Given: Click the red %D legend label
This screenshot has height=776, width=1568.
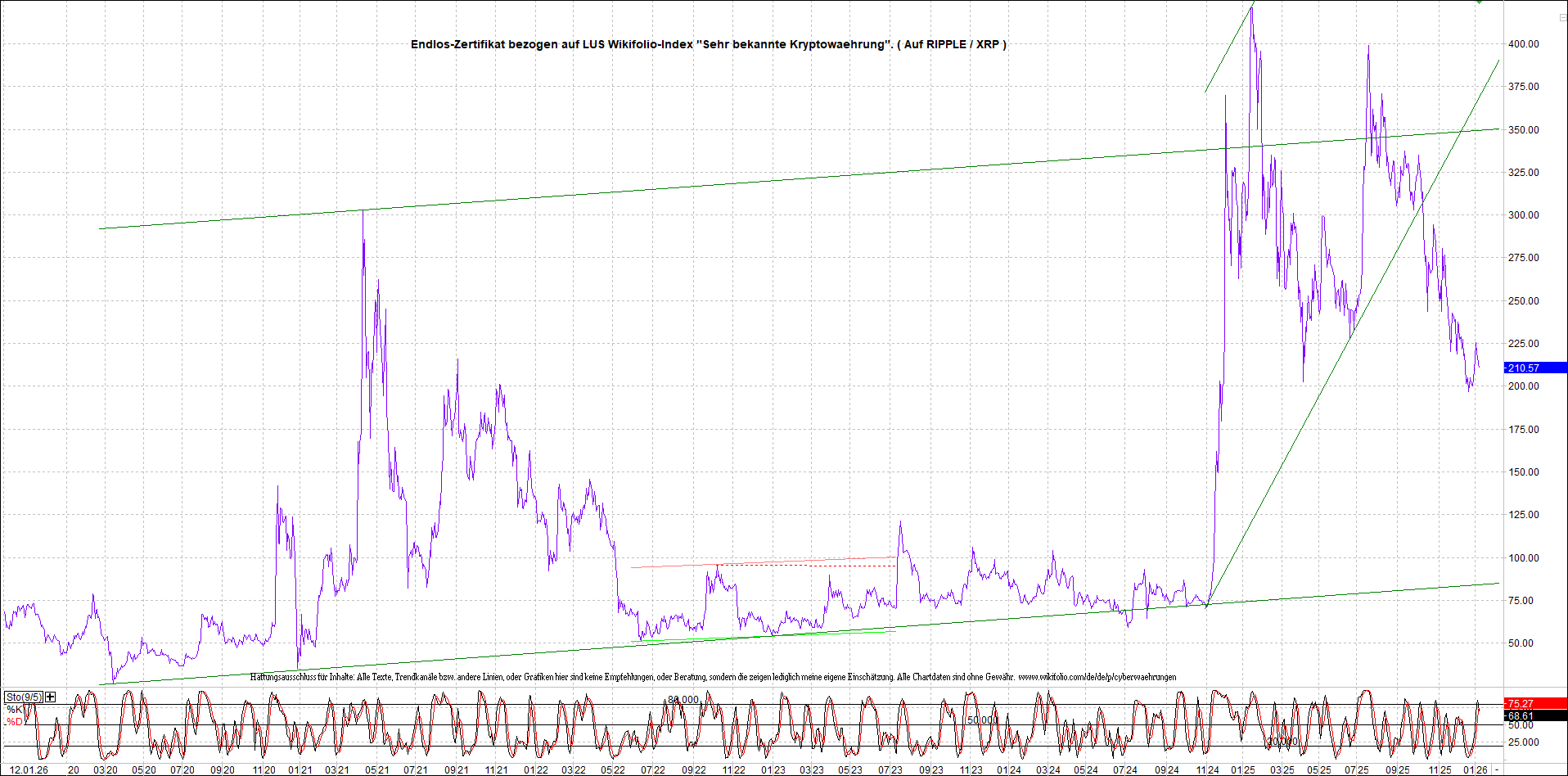Looking at the screenshot, I should tap(15, 722).
